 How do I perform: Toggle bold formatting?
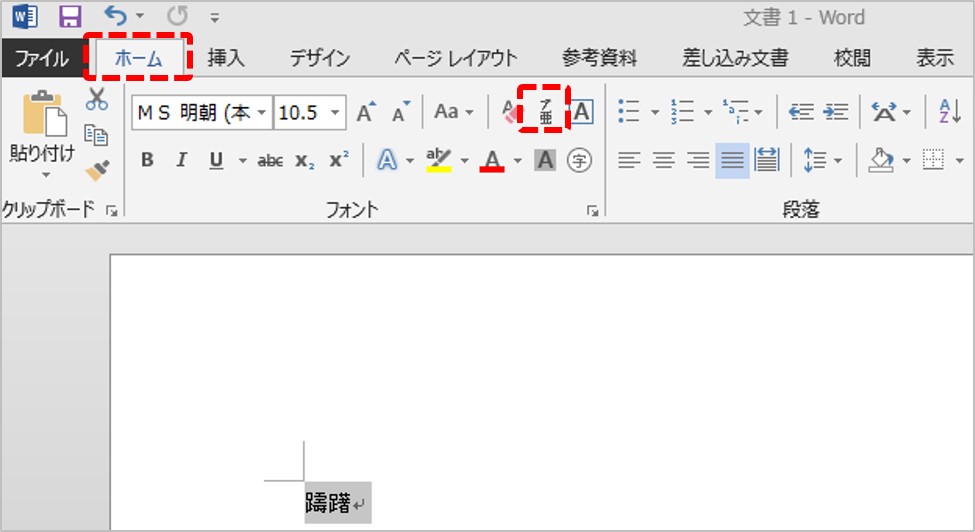pyautogui.click(x=147, y=160)
